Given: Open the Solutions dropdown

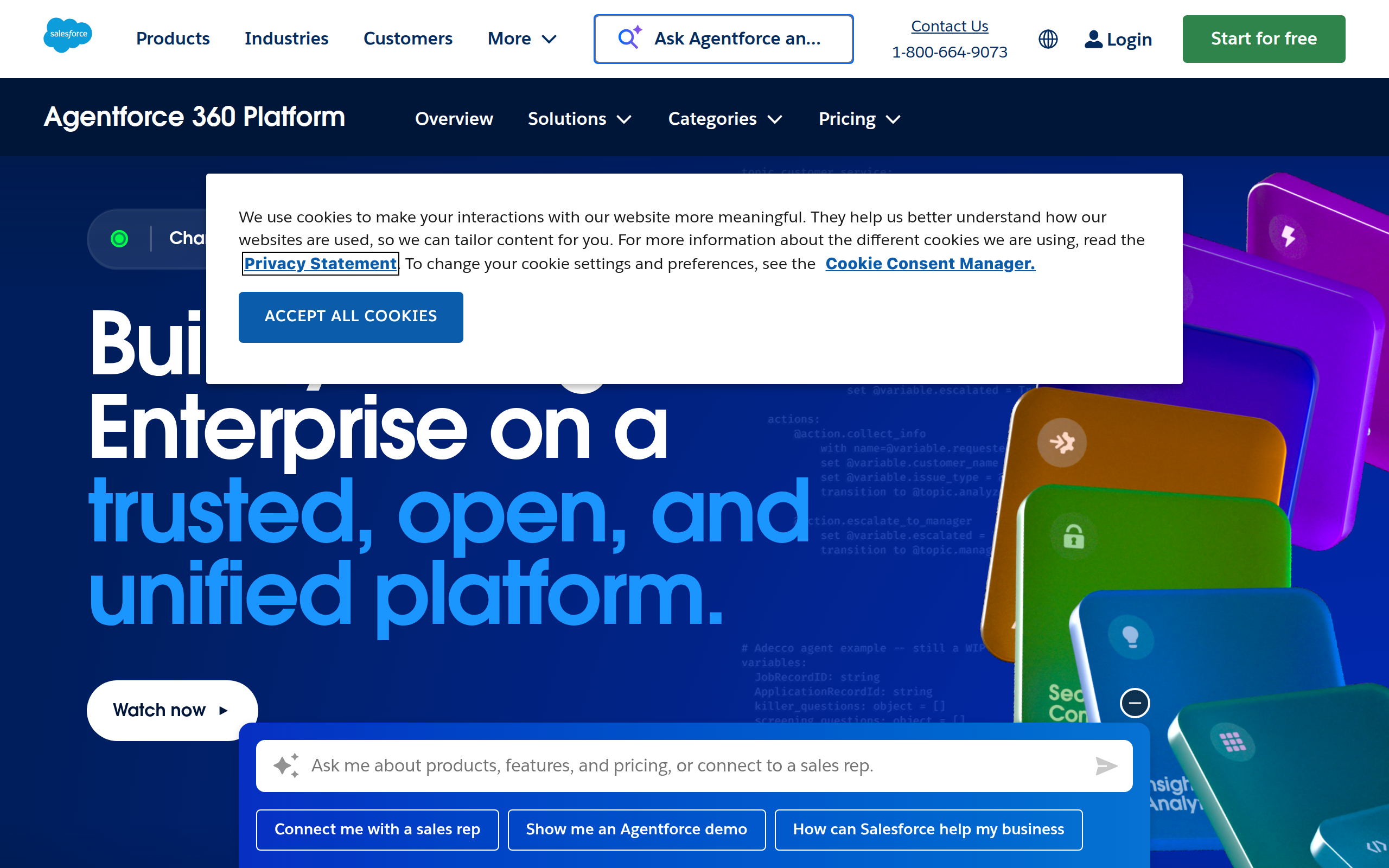Looking at the screenshot, I should 579,119.
